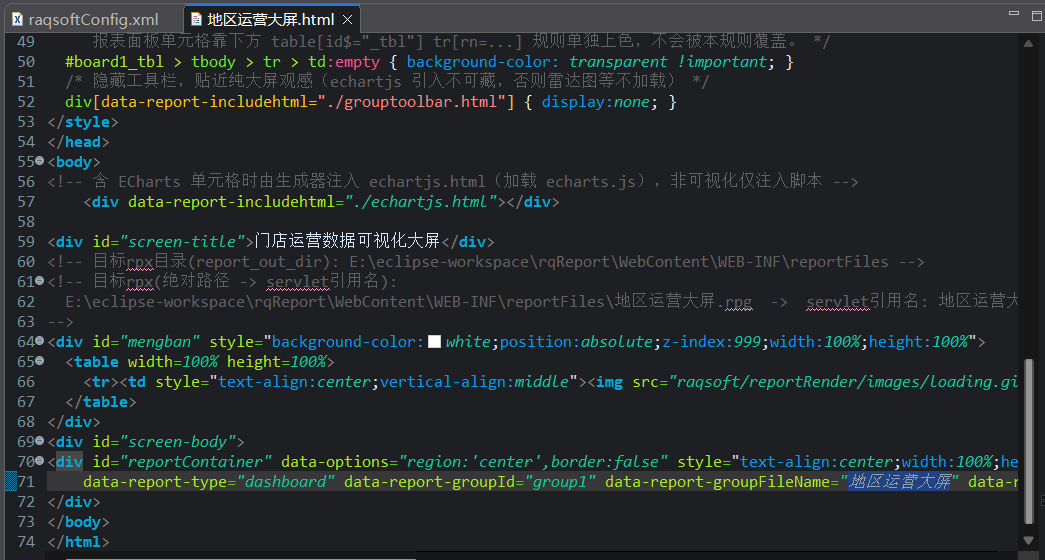Click region:'center',border:false on line 70
The width and height of the screenshot is (1045, 560).
tap(533, 462)
